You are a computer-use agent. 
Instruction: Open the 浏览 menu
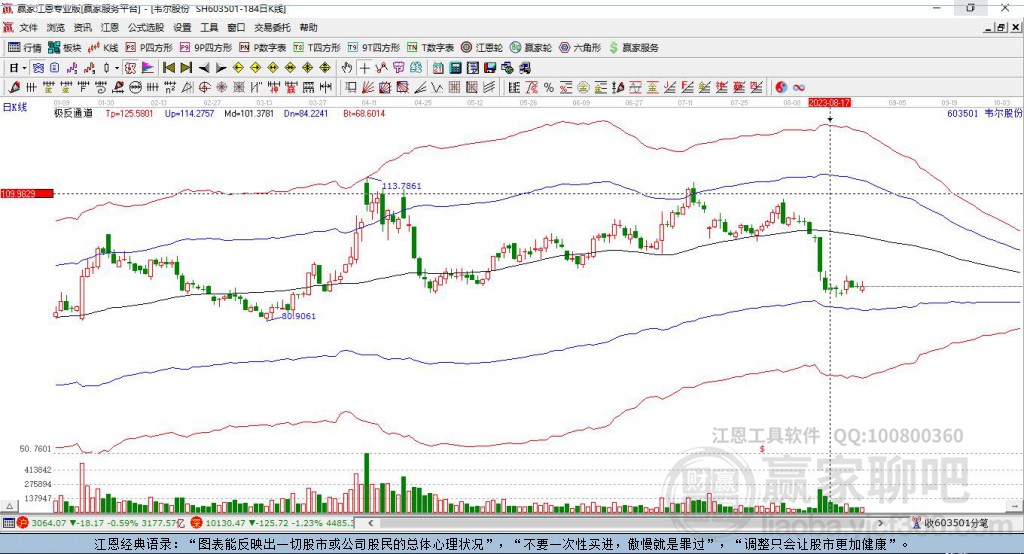(x=56, y=27)
